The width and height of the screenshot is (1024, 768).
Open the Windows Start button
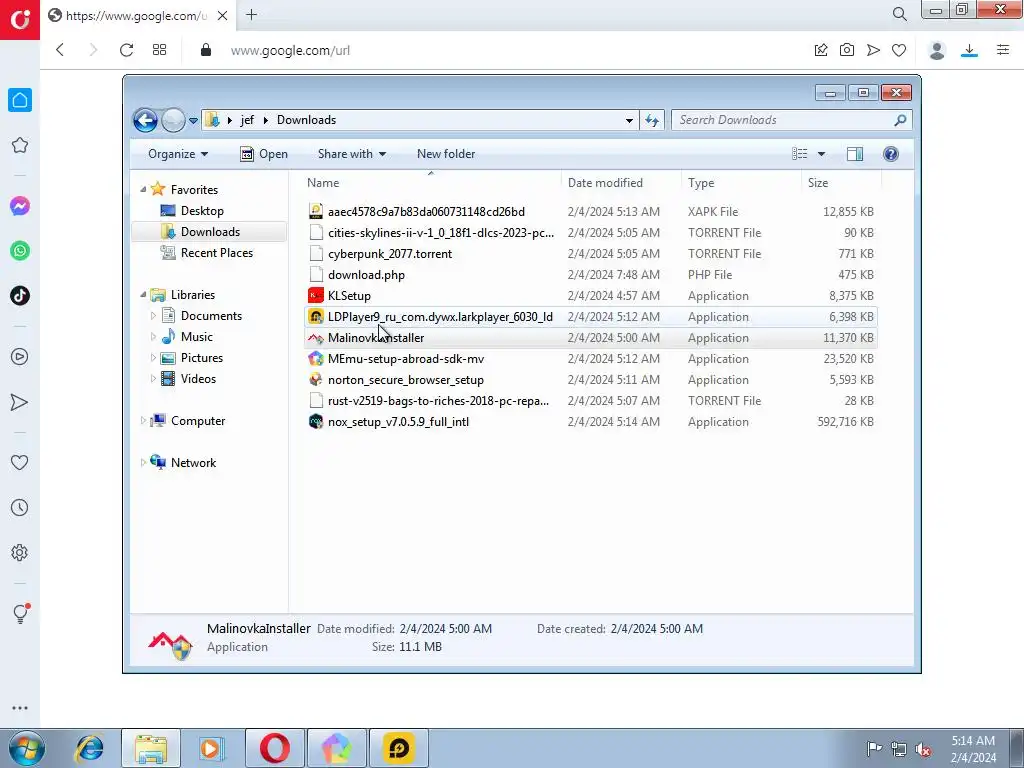(27, 748)
